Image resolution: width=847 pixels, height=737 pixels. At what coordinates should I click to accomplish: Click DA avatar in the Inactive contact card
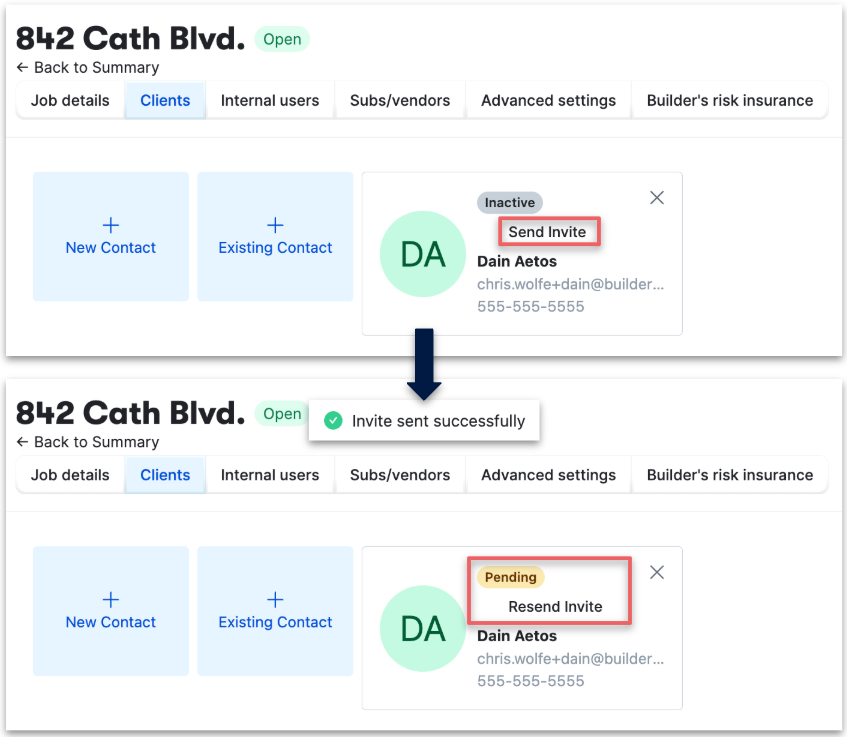tap(423, 254)
